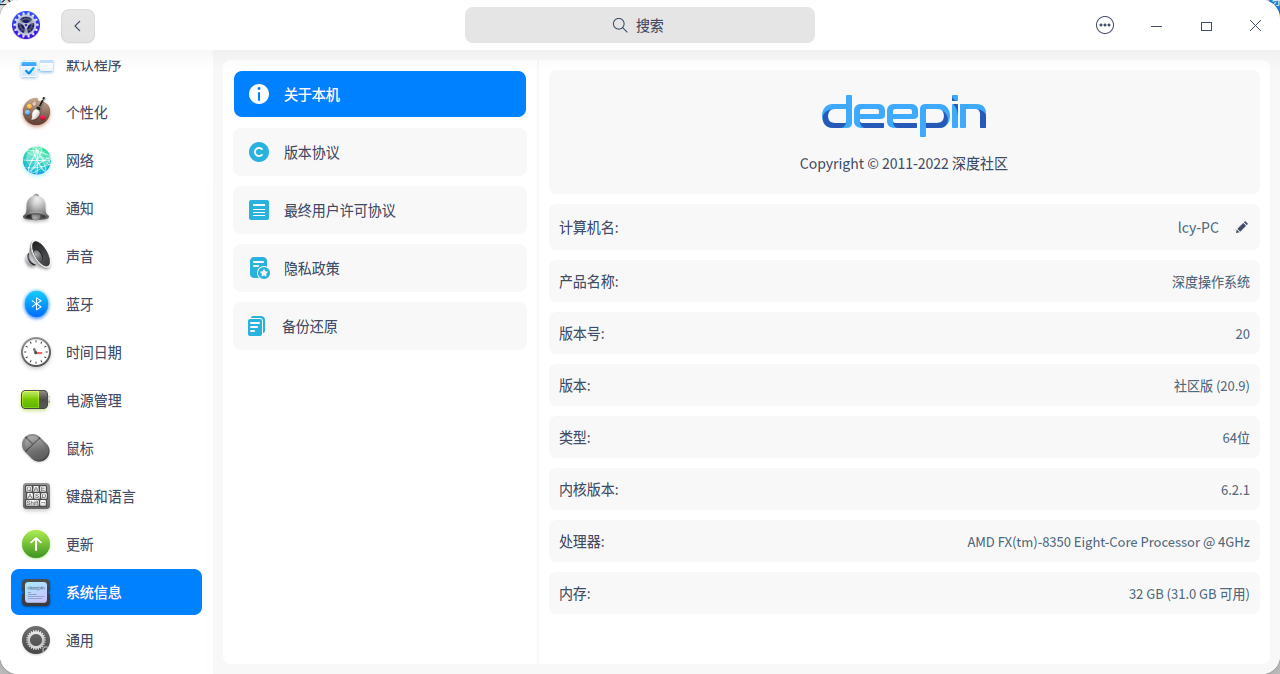
Task: Open the 电源管理 battery icon
Action: point(37,401)
